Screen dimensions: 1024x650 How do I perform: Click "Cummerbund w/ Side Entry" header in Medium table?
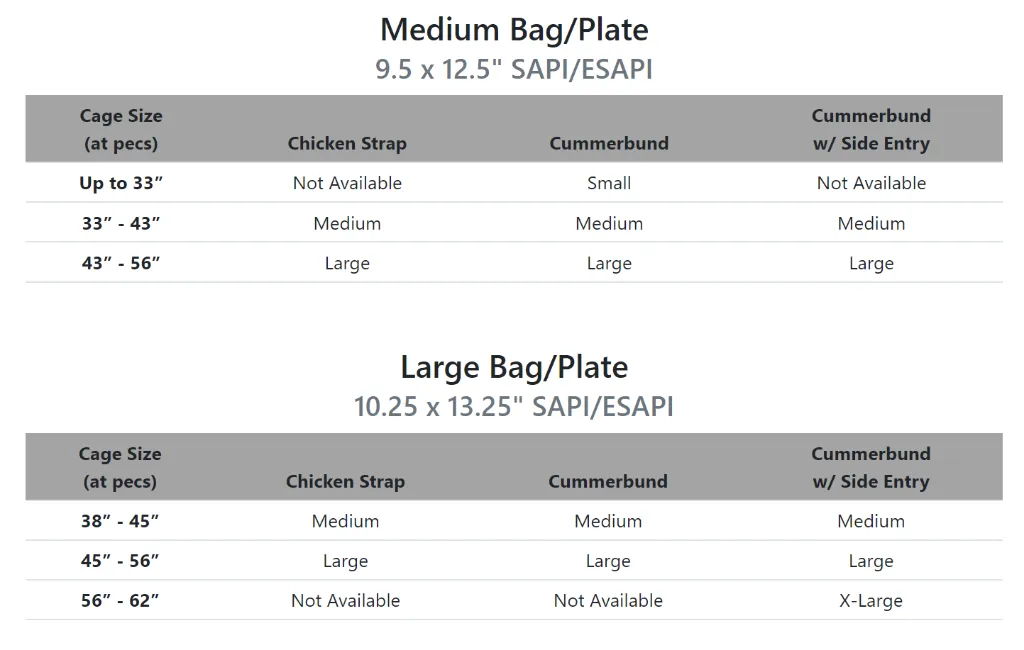point(871,129)
